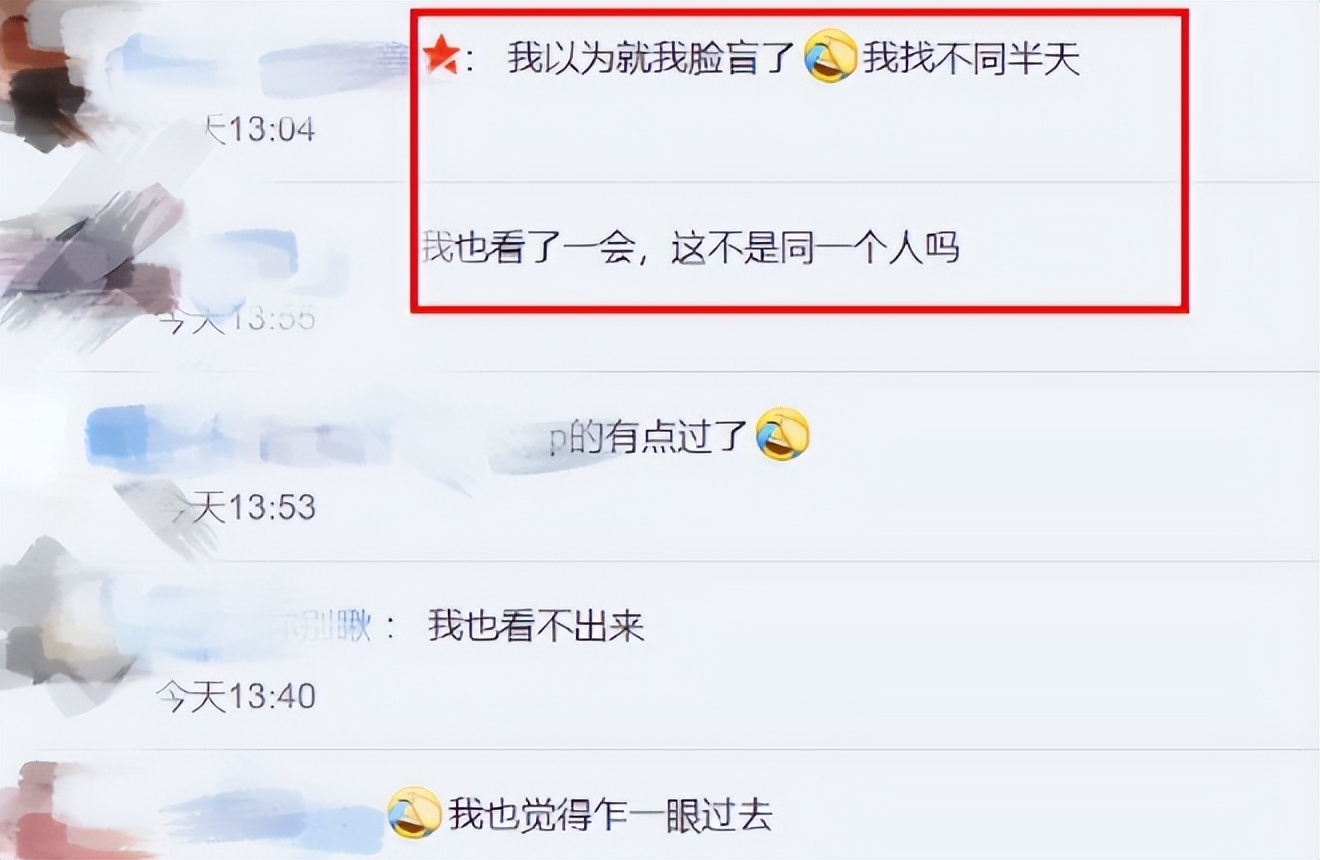
Task: Click the red star badge icon
Action: (440, 57)
